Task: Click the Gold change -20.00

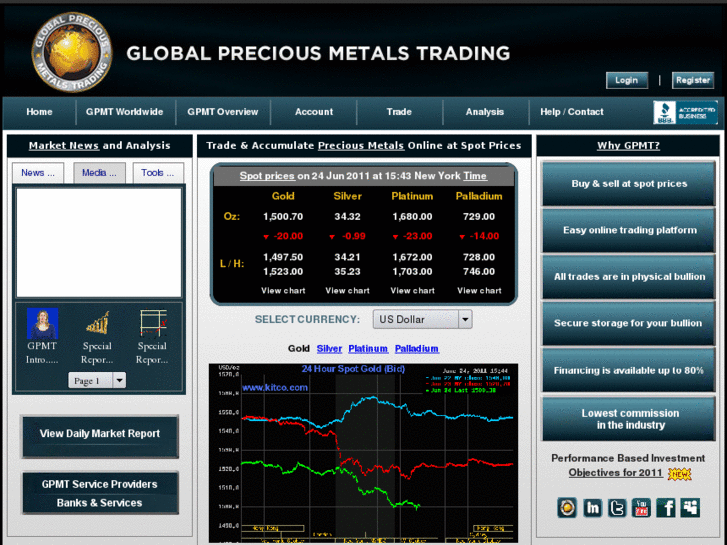Action: click(x=283, y=236)
